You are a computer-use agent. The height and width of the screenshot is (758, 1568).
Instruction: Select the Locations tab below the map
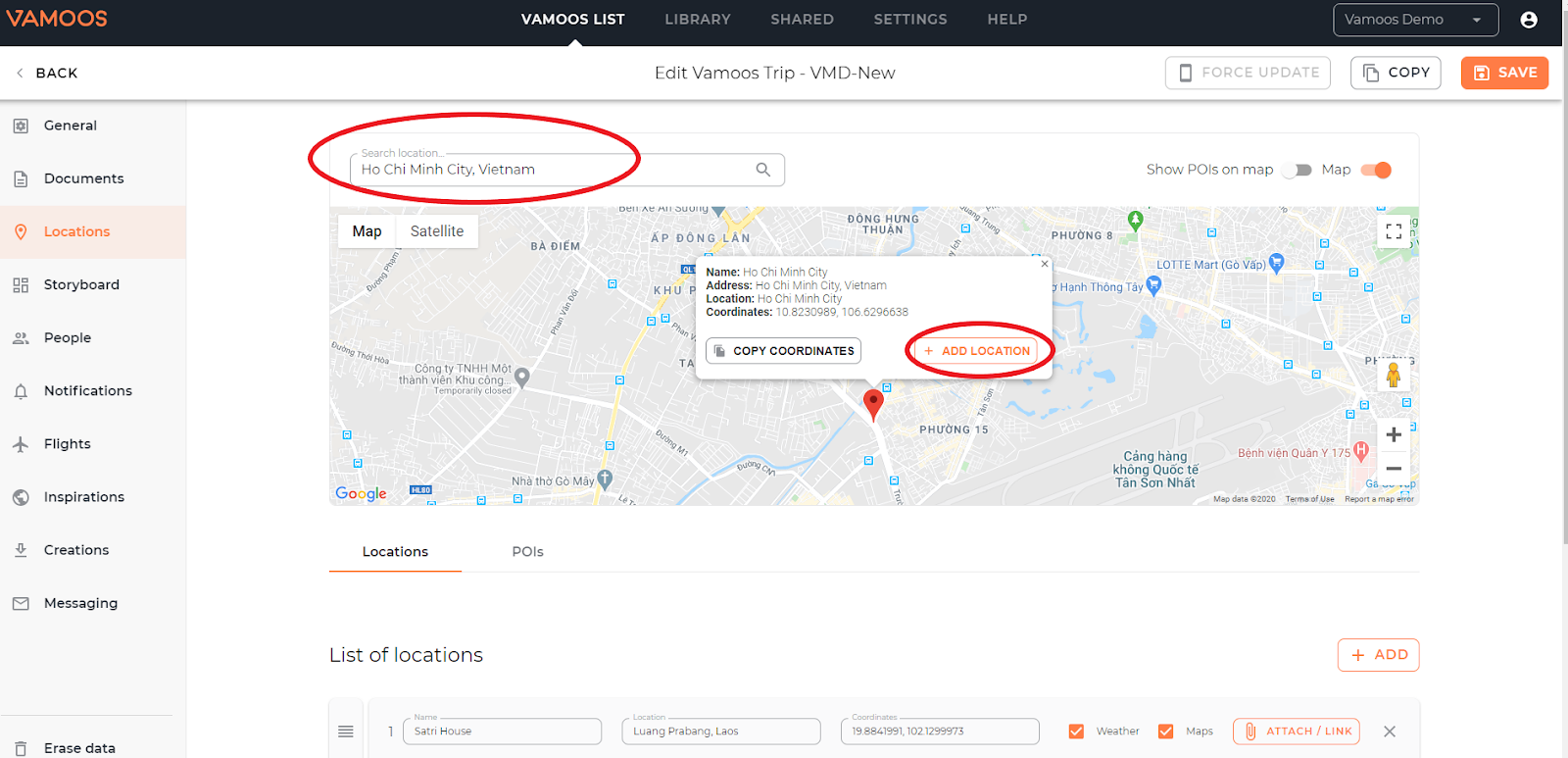tap(395, 552)
